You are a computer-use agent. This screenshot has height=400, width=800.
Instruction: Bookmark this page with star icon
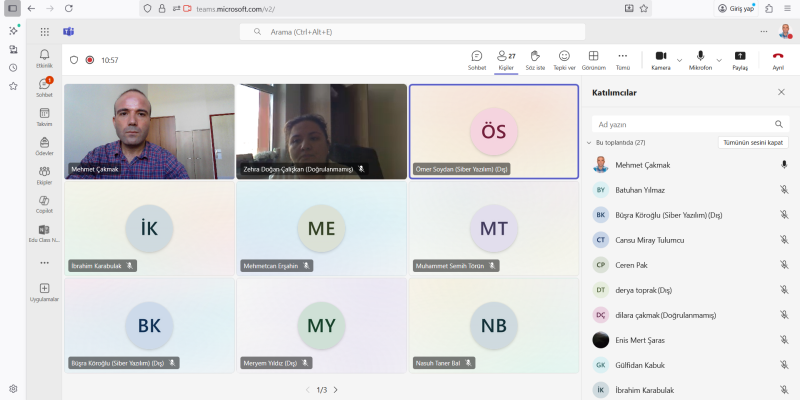pos(644,8)
